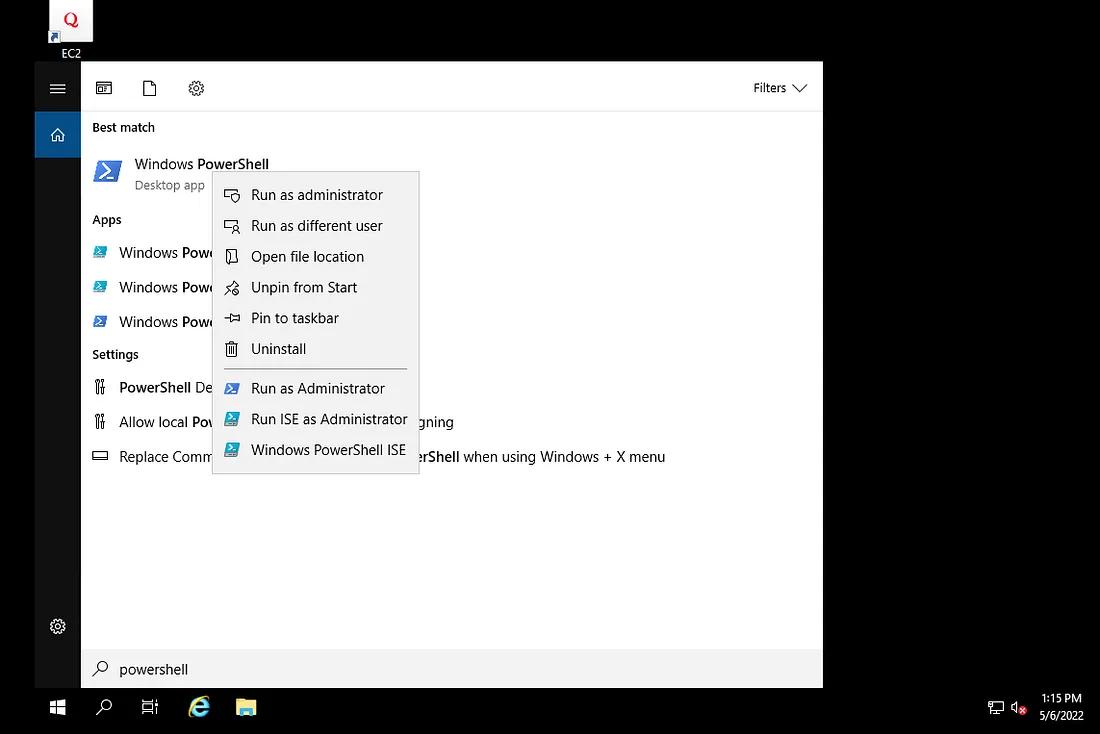The image size is (1100, 734).
Task: Click taskbar Search icon
Action: 104,707
